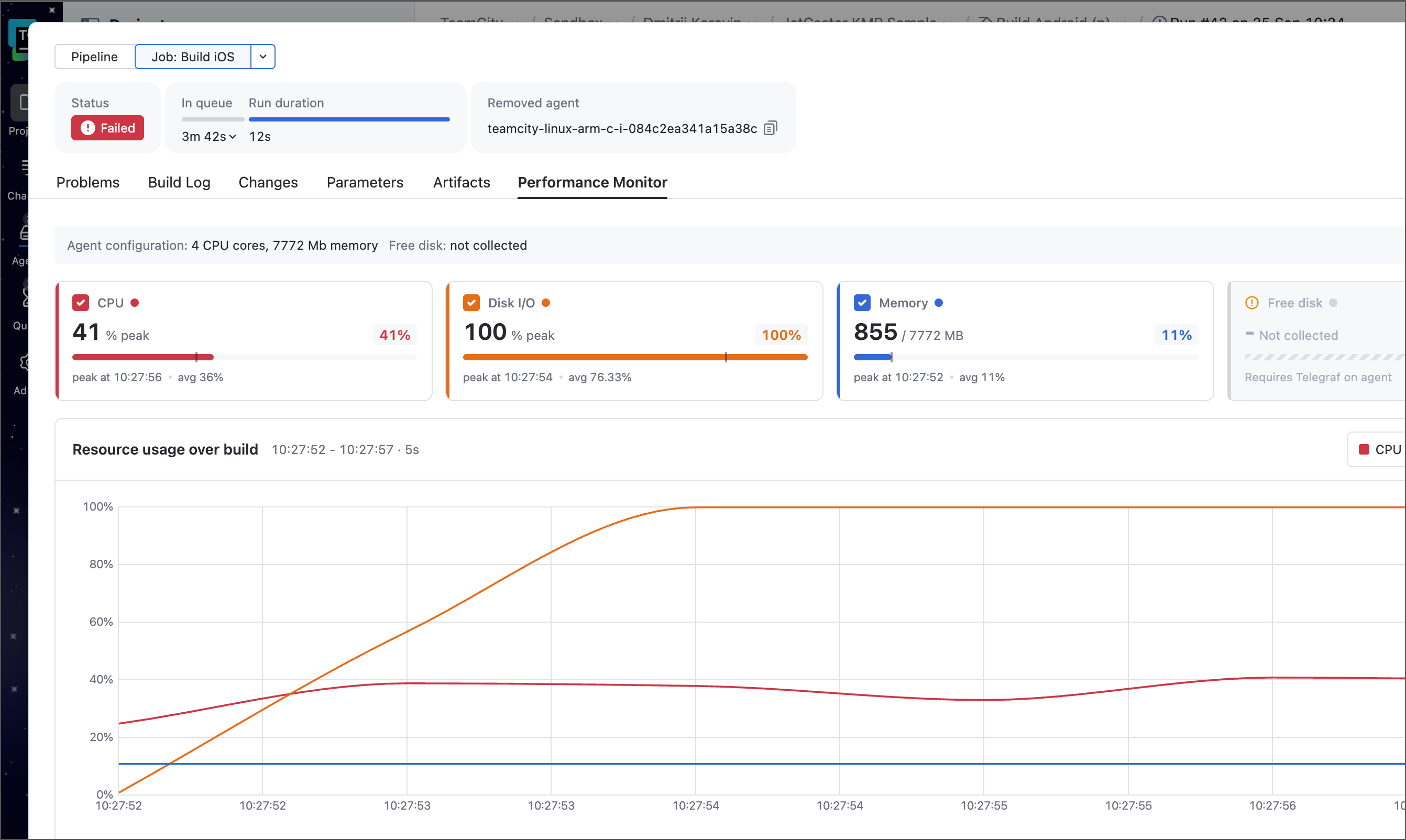
Task: Click the gray dot beside Free disk
Action: click(1333, 303)
